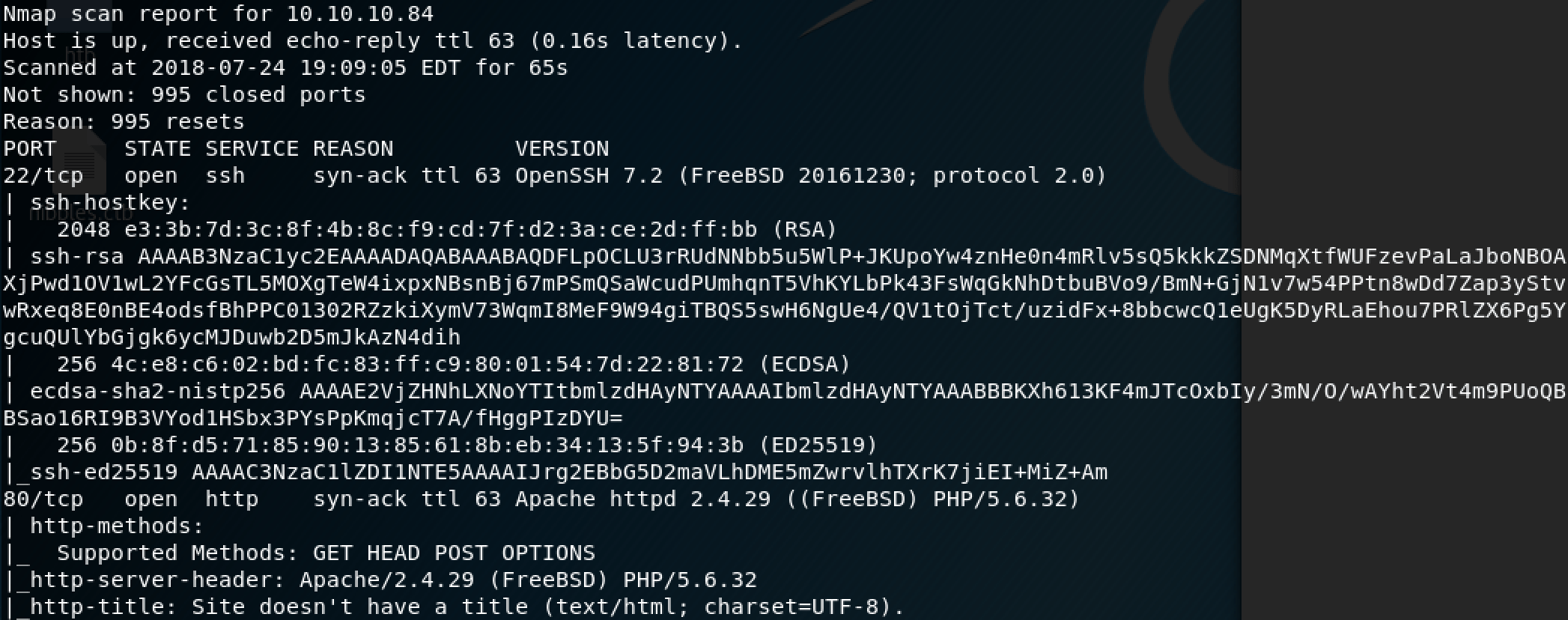Click the 22/tcp port entry

(43, 176)
